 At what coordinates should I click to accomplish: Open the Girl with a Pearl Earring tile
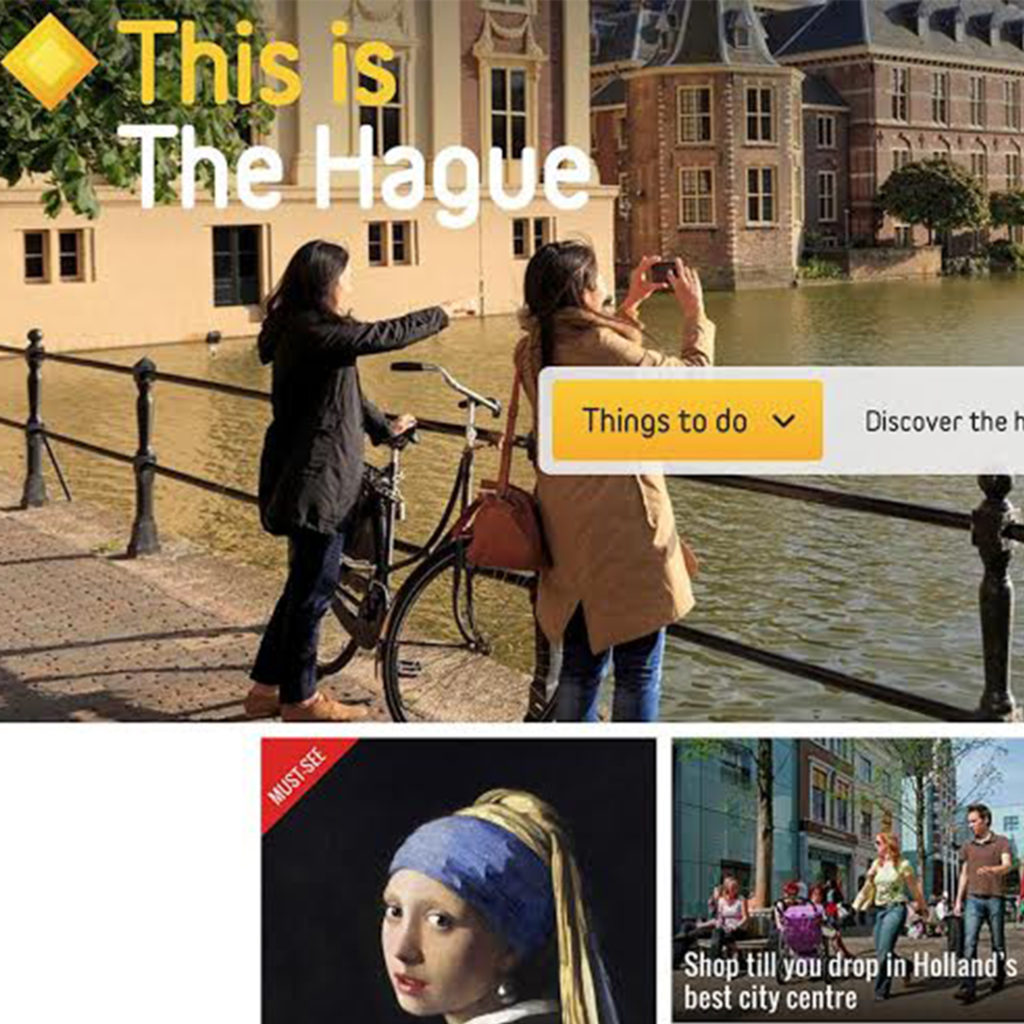pos(458,881)
